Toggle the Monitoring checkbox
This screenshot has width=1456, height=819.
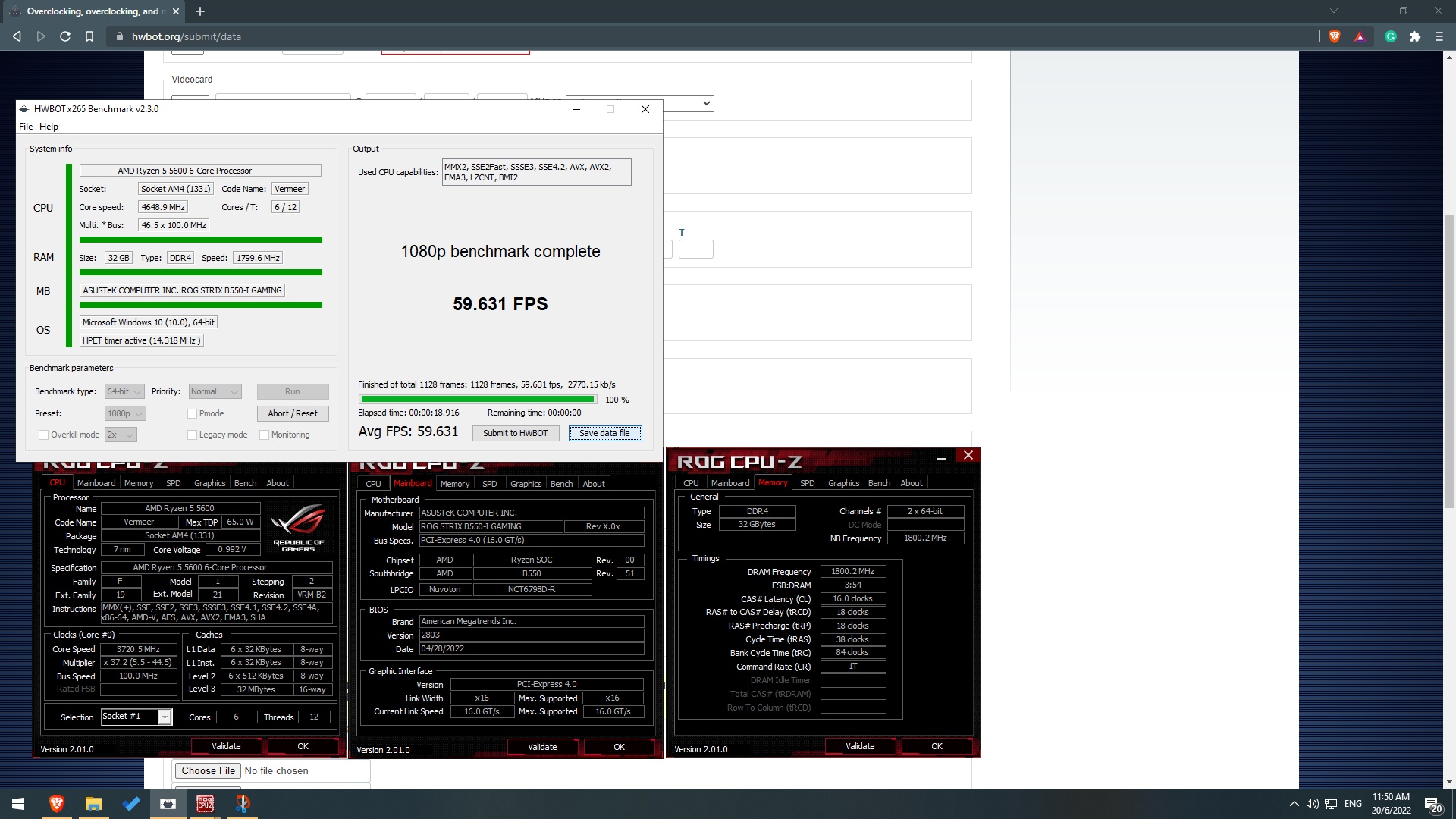pyautogui.click(x=265, y=435)
